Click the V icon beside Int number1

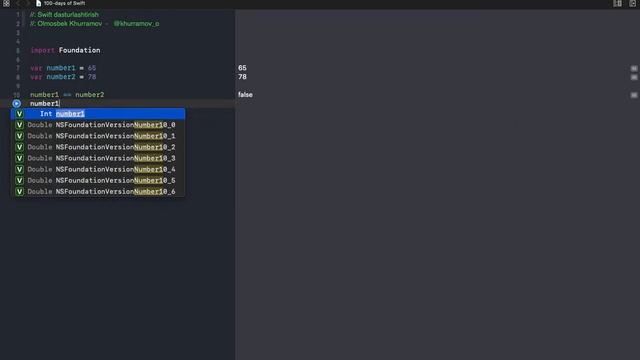click(x=19, y=114)
